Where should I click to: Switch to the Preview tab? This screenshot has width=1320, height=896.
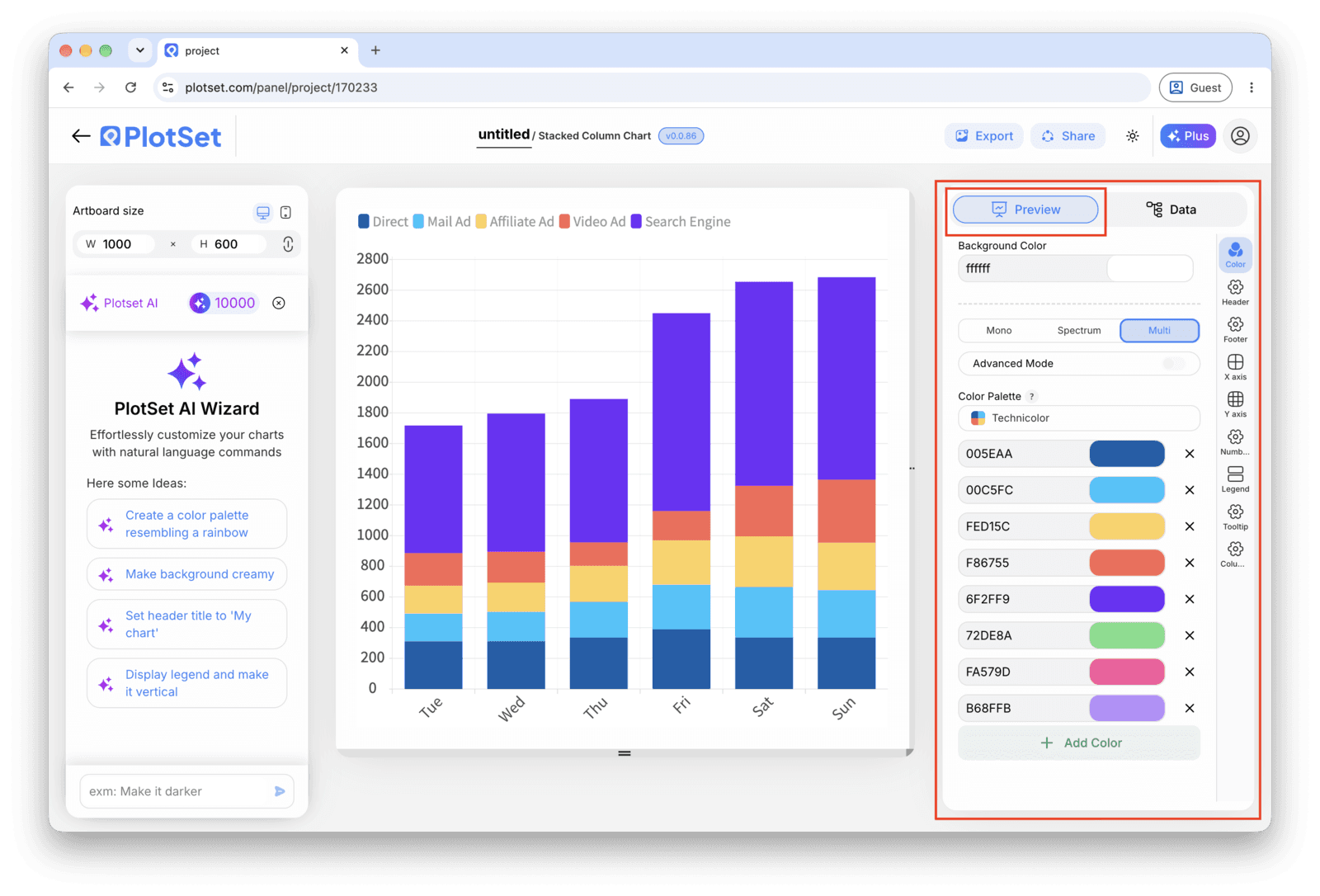pyautogui.click(x=1025, y=210)
